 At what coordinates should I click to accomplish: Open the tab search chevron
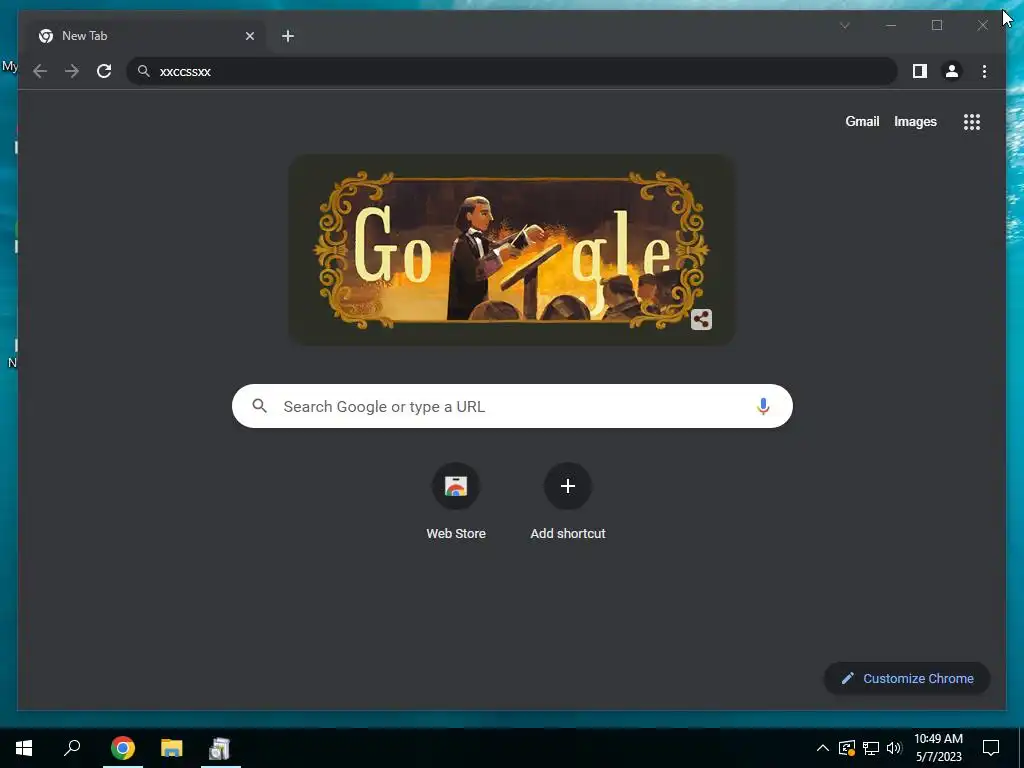click(x=844, y=25)
